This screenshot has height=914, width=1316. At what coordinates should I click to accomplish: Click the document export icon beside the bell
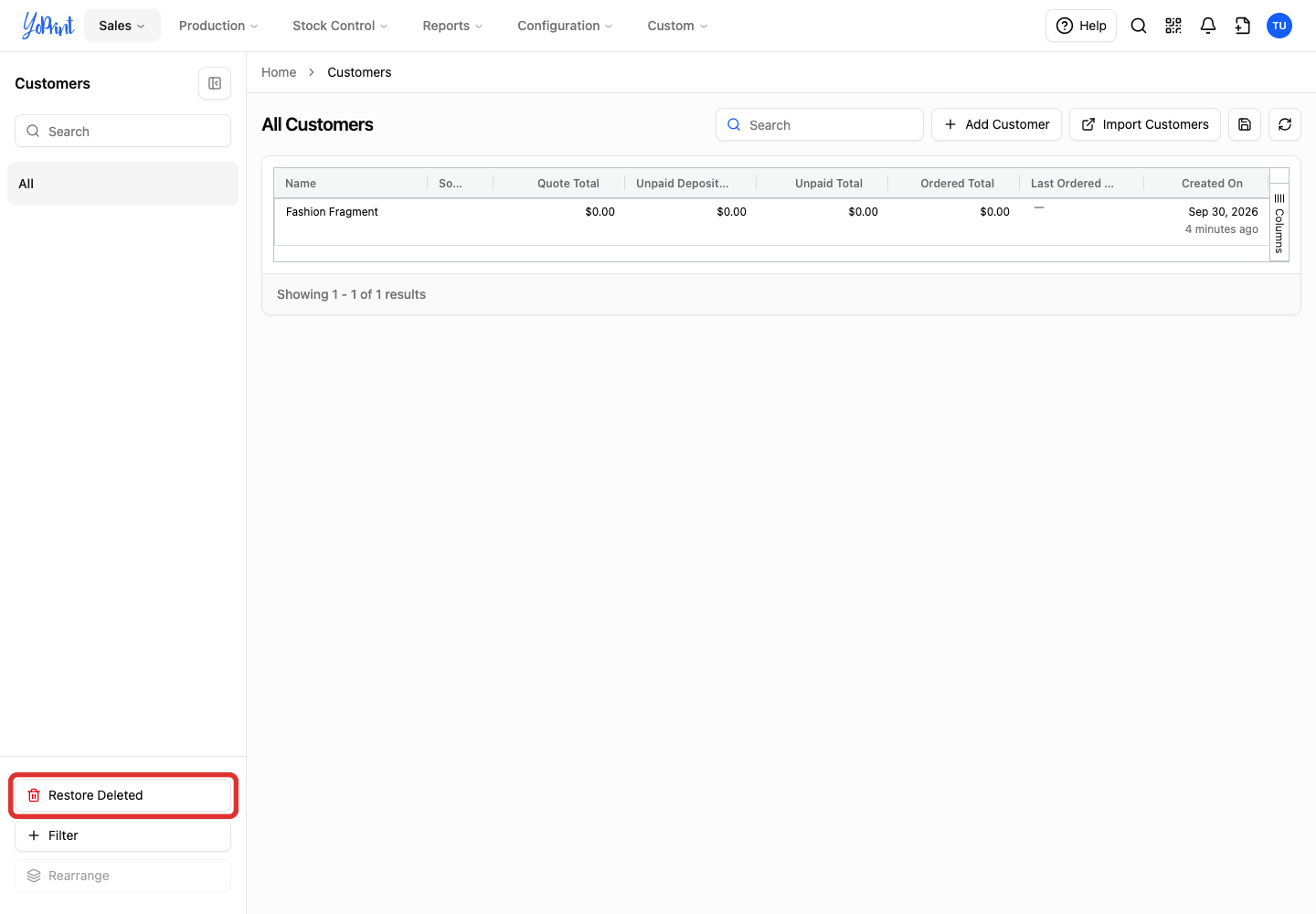[1243, 26]
